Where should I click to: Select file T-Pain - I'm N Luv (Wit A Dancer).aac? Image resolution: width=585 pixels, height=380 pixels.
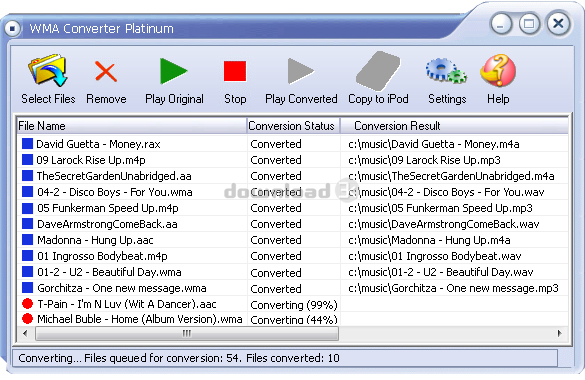(x=127, y=304)
